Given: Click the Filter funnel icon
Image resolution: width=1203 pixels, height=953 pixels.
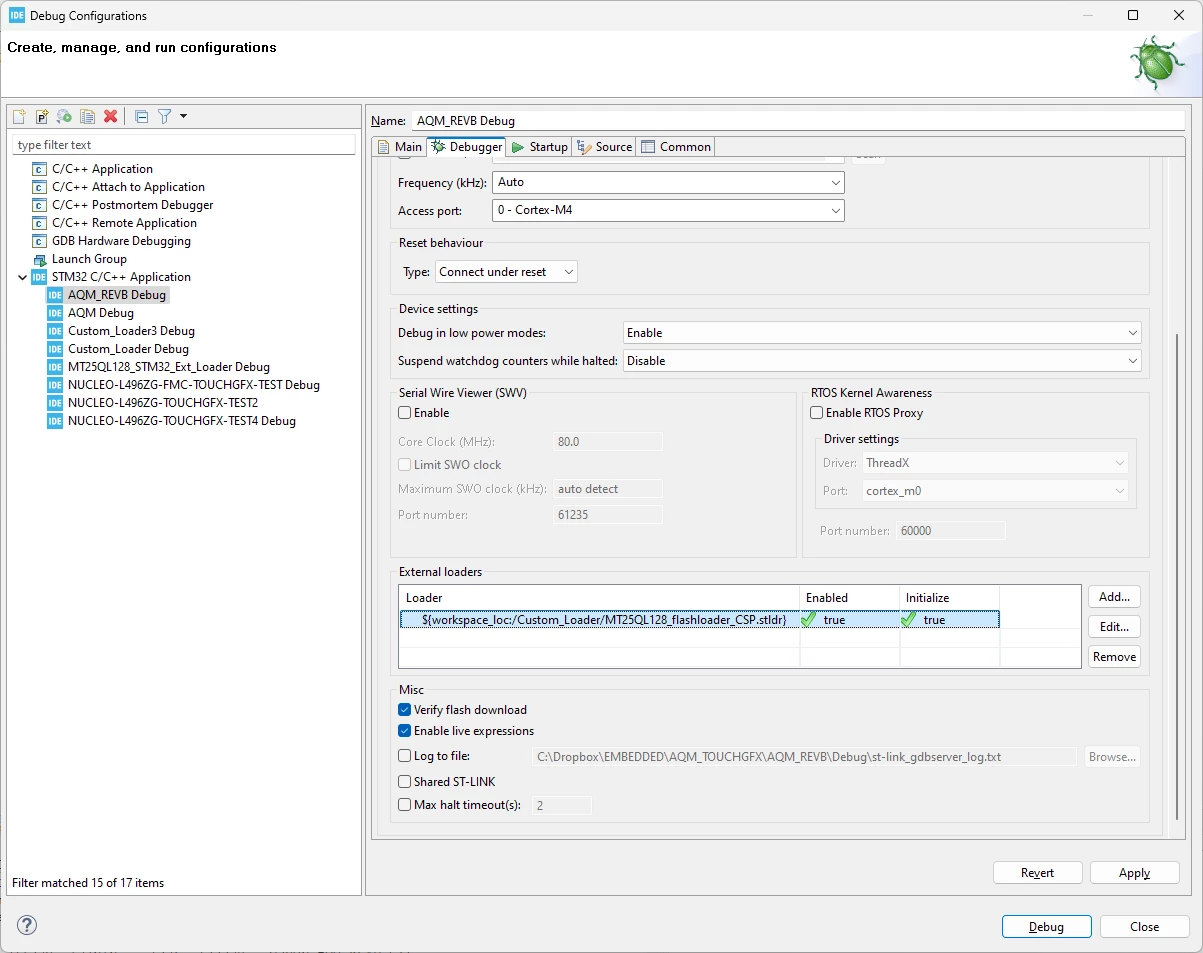Looking at the screenshot, I should [165, 116].
